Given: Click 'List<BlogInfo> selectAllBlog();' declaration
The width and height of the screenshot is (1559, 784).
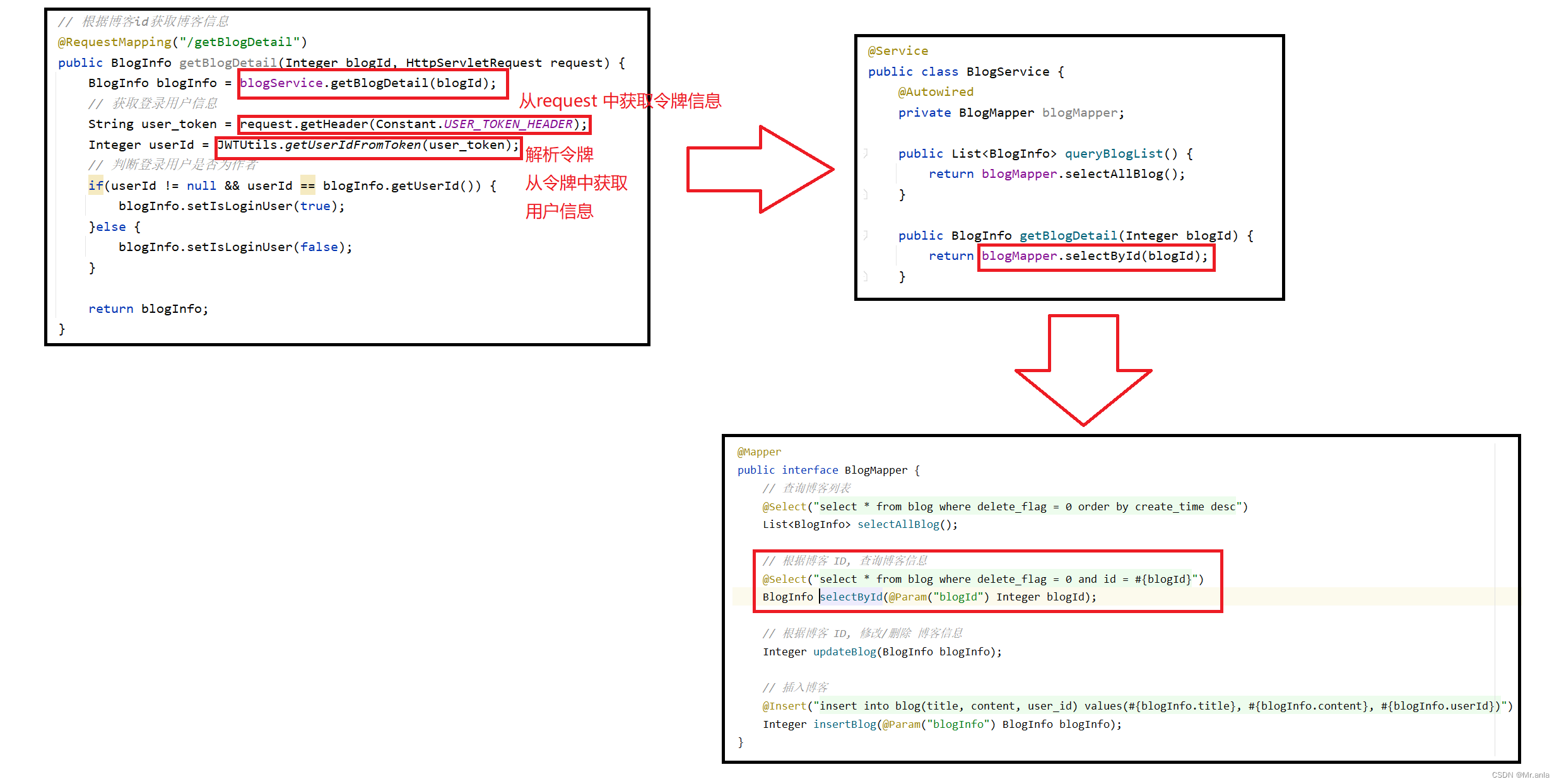Looking at the screenshot, I should coord(860,525).
